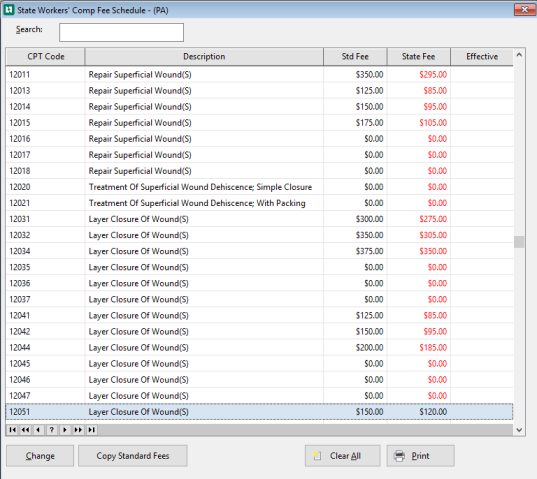Screen dimensions: 537x479
Task: Click the Clear All button
Action: pos(342,456)
